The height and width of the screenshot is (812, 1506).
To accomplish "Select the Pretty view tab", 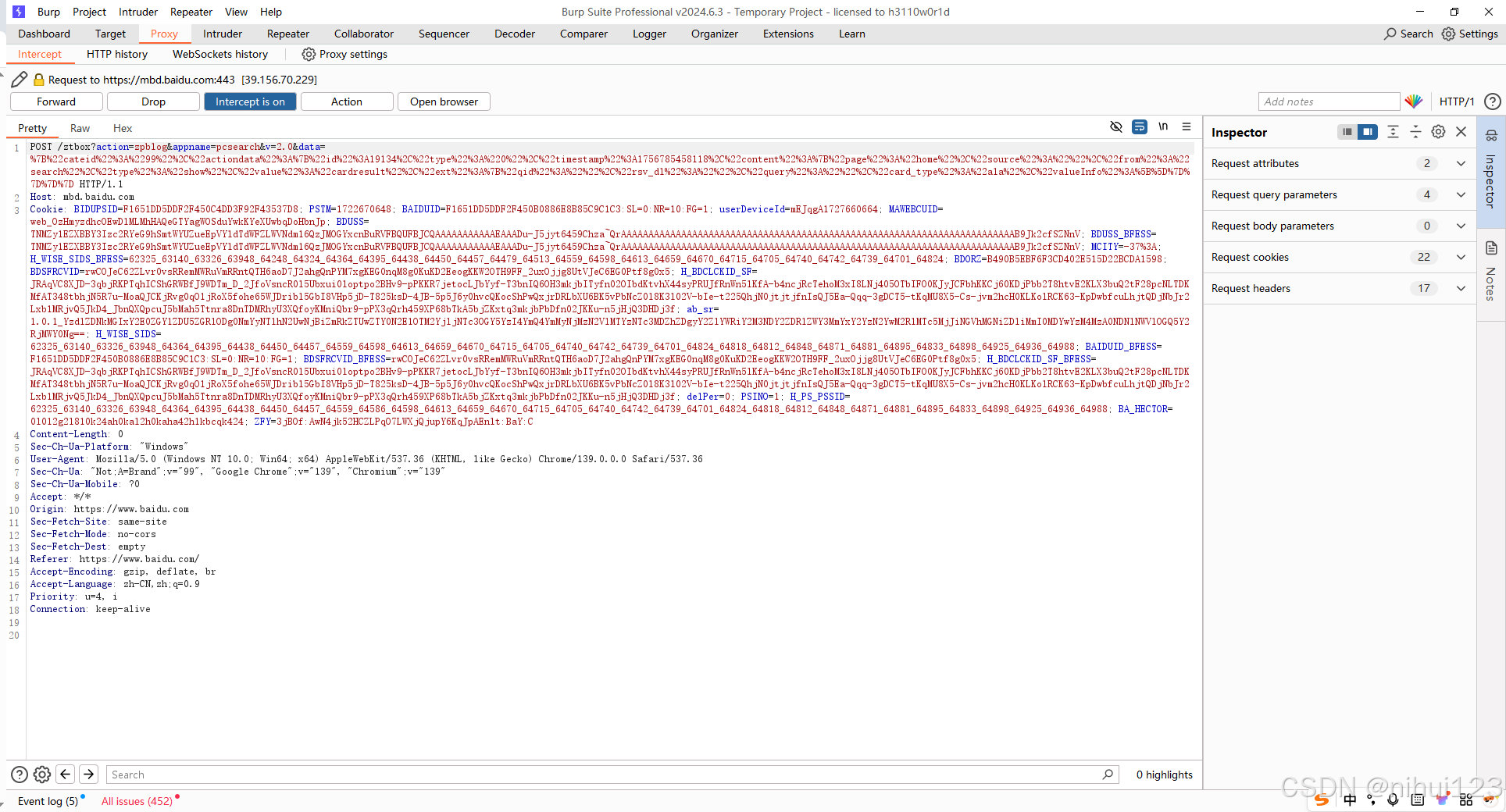I will tap(33, 128).
